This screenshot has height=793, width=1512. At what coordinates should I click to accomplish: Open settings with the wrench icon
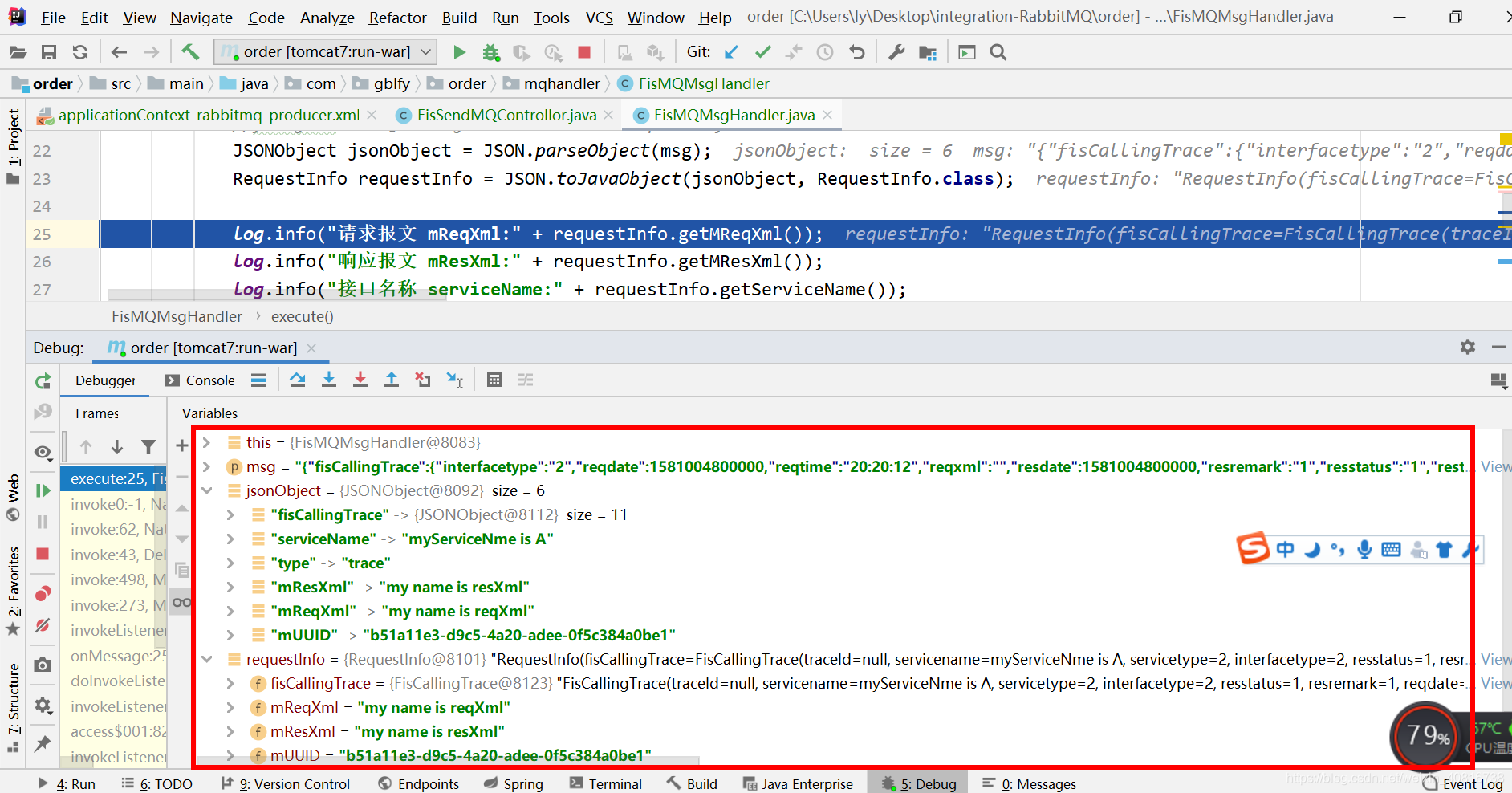tap(896, 52)
